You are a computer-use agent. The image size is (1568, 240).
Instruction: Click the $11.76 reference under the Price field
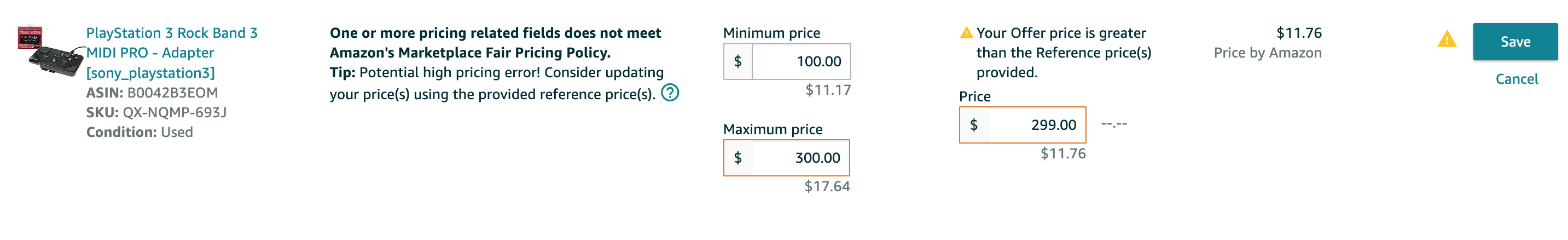(1063, 153)
